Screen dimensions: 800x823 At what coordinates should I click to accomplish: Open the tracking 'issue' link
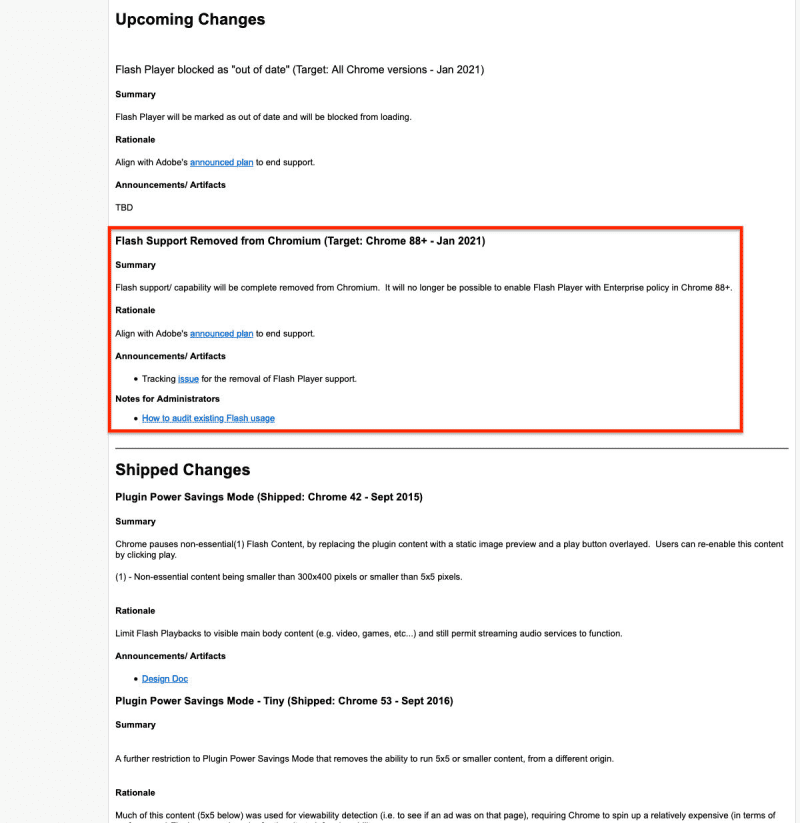tap(188, 379)
